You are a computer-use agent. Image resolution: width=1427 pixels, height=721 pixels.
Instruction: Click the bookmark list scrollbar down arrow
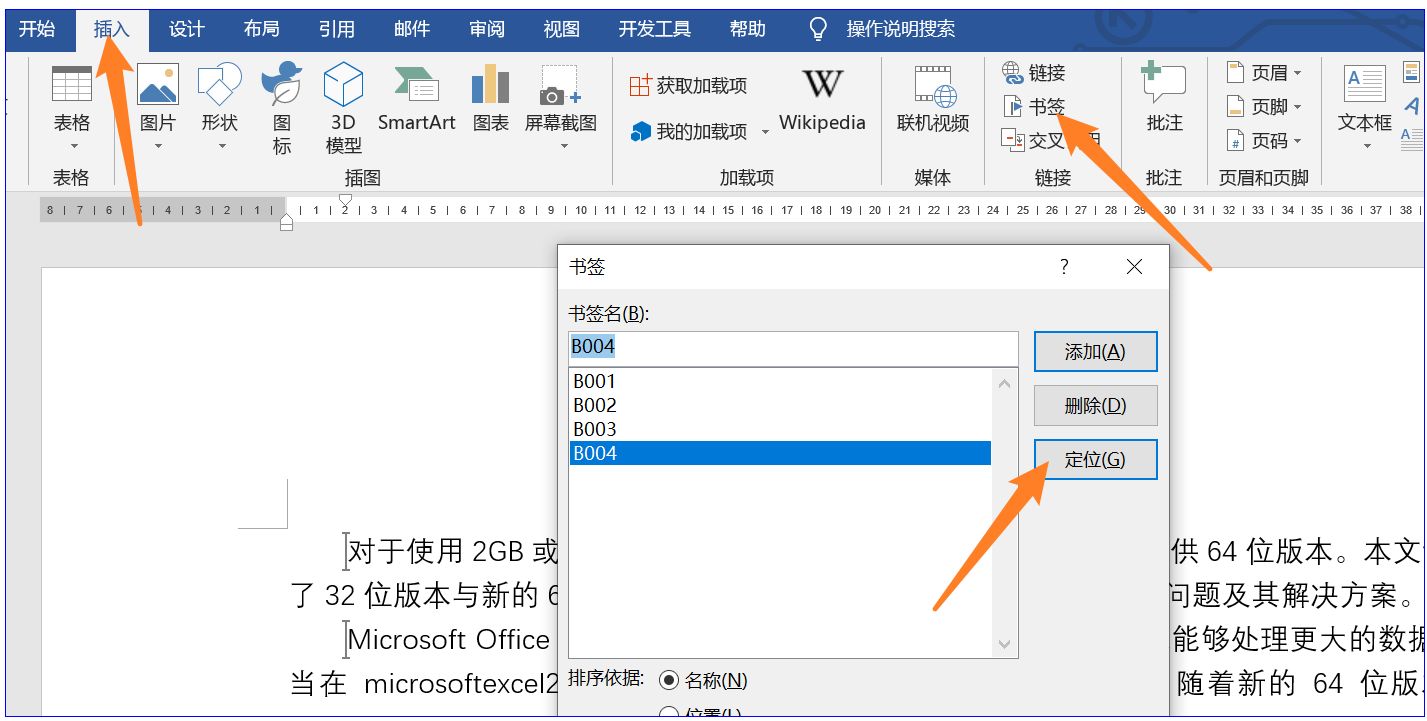pos(1005,645)
